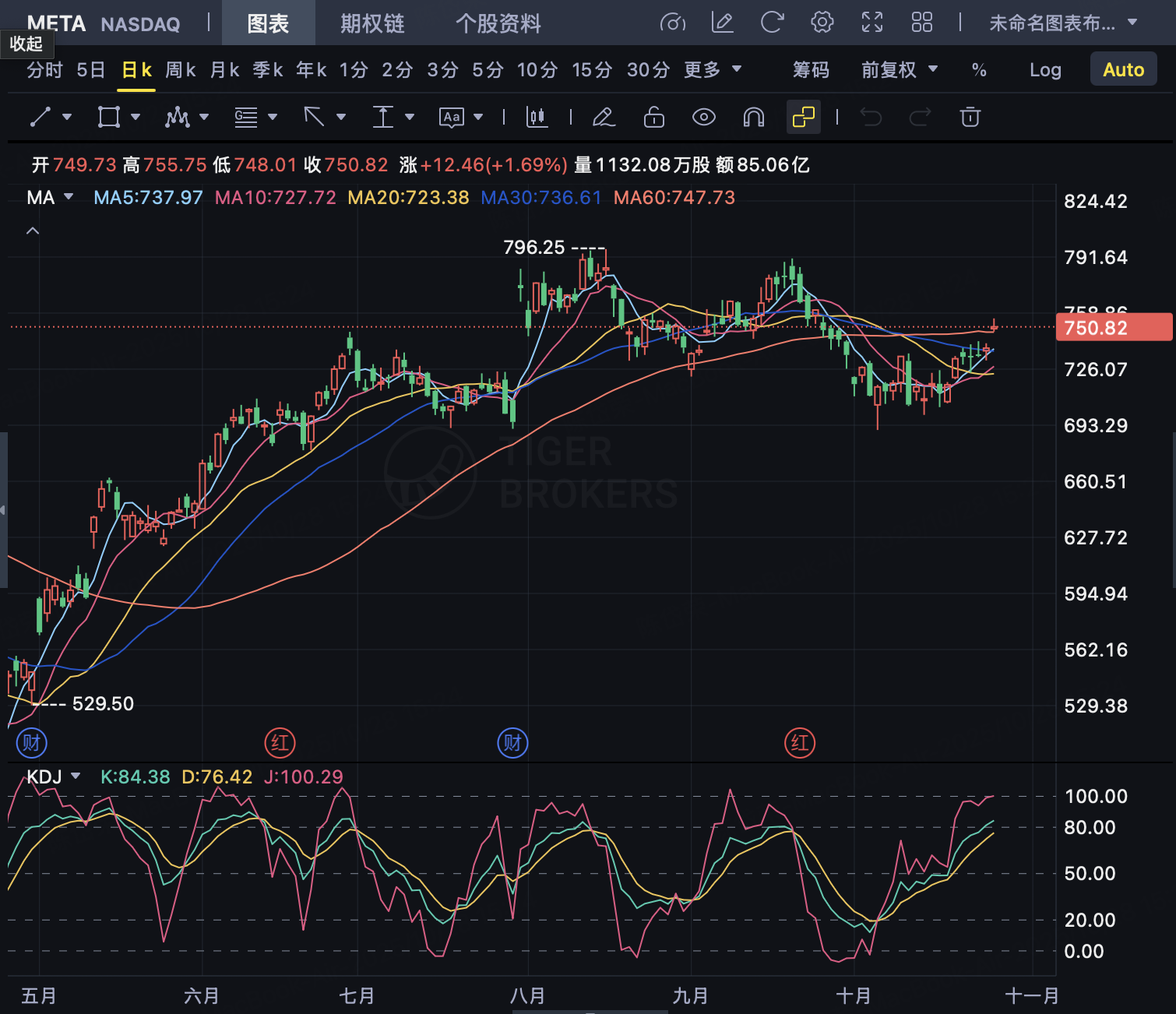Select the 30分 timeframe
This screenshot has height=1014, width=1176.
pyautogui.click(x=648, y=70)
